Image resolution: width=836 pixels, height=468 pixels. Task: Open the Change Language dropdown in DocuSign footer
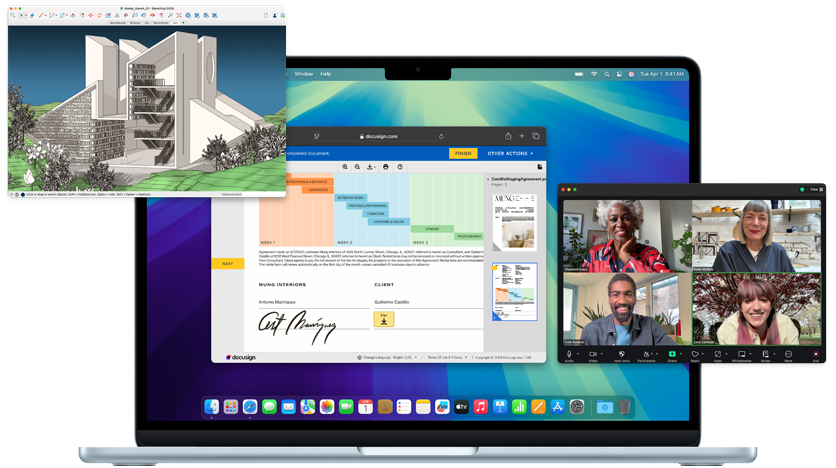click(387, 357)
